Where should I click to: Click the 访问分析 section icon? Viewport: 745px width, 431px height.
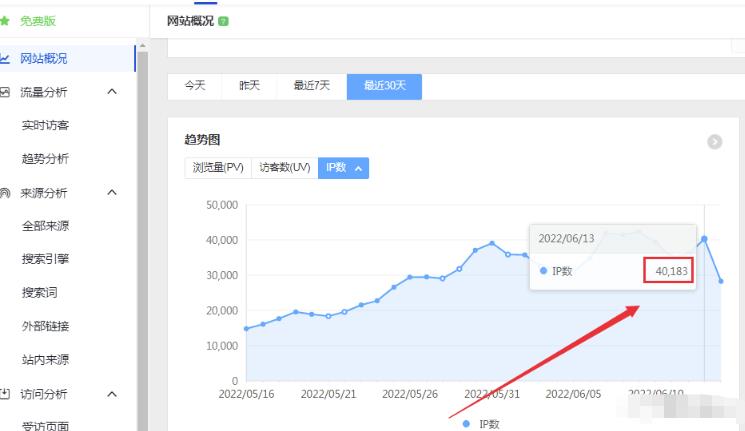pyautogui.click(x=4, y=394)
